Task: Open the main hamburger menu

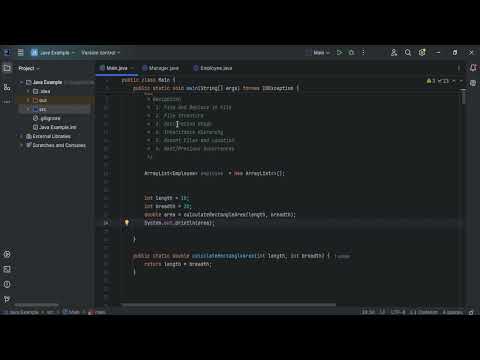Action: (x=20, y=52)
